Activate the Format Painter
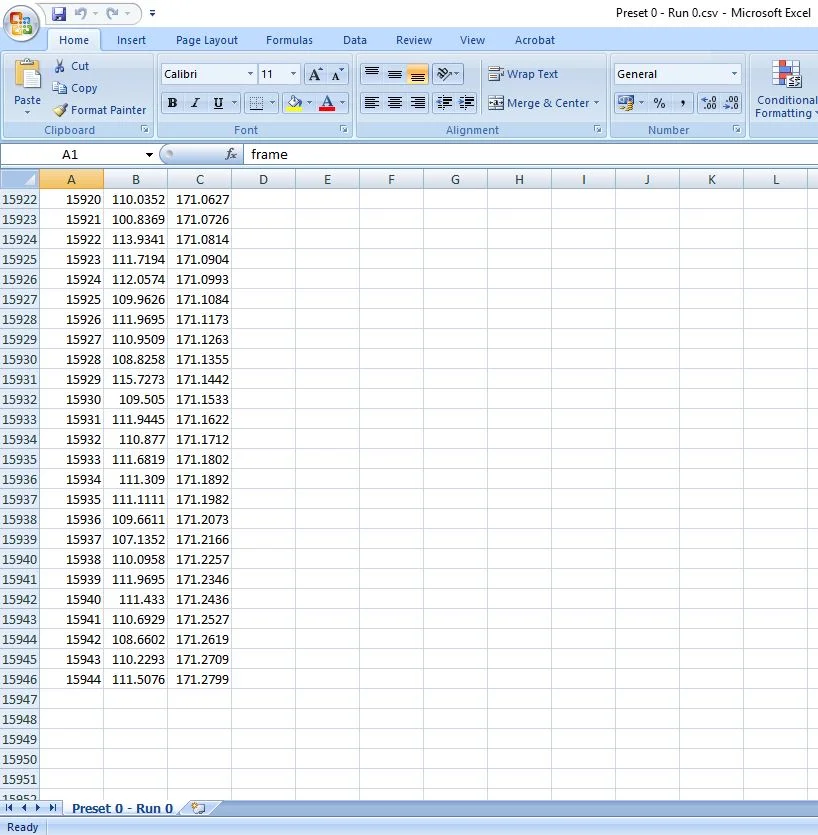This screenshot has height=835, width=818. point(100,110)
